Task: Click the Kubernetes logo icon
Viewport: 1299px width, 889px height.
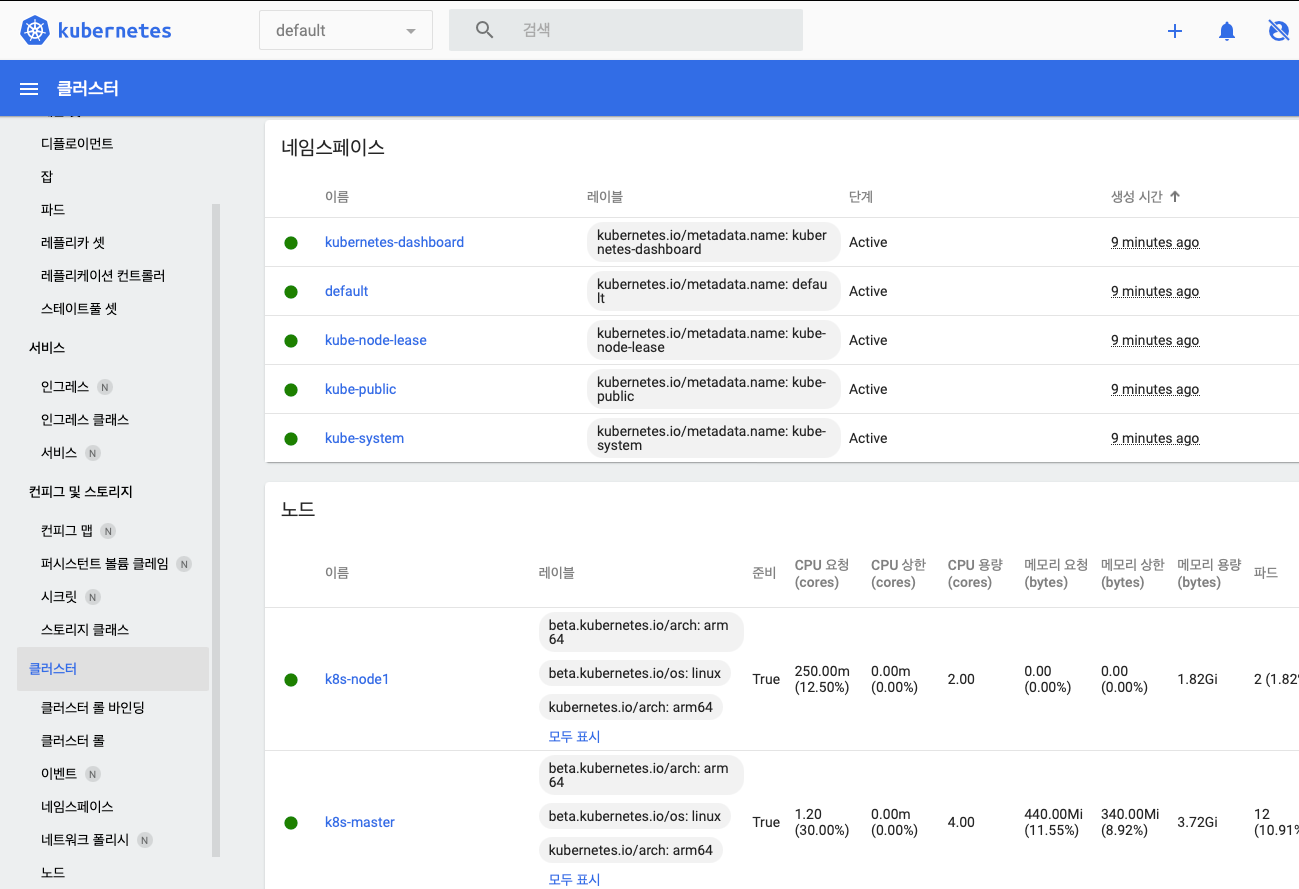Action: click(35, 30)
